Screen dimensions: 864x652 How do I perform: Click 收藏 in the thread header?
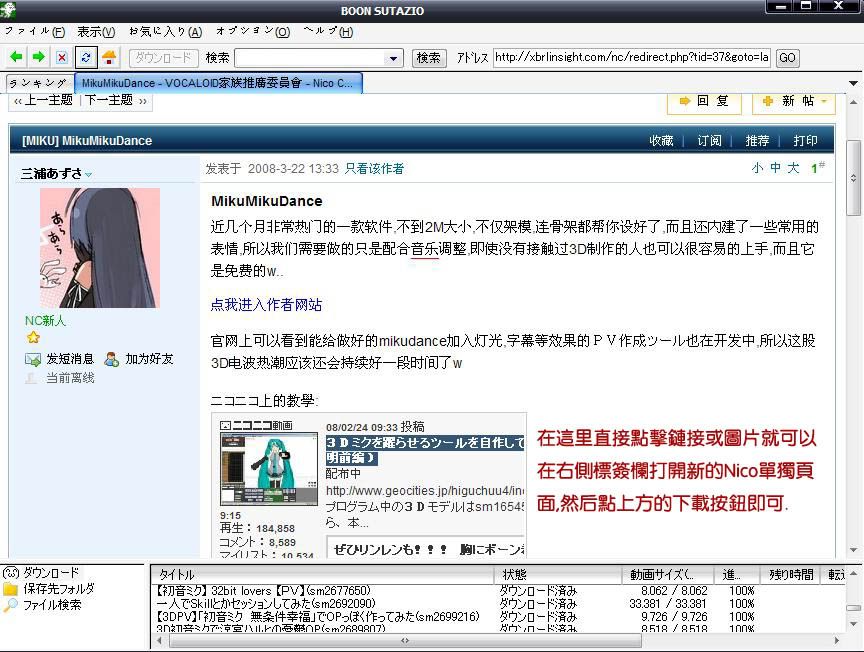point(661,141)
